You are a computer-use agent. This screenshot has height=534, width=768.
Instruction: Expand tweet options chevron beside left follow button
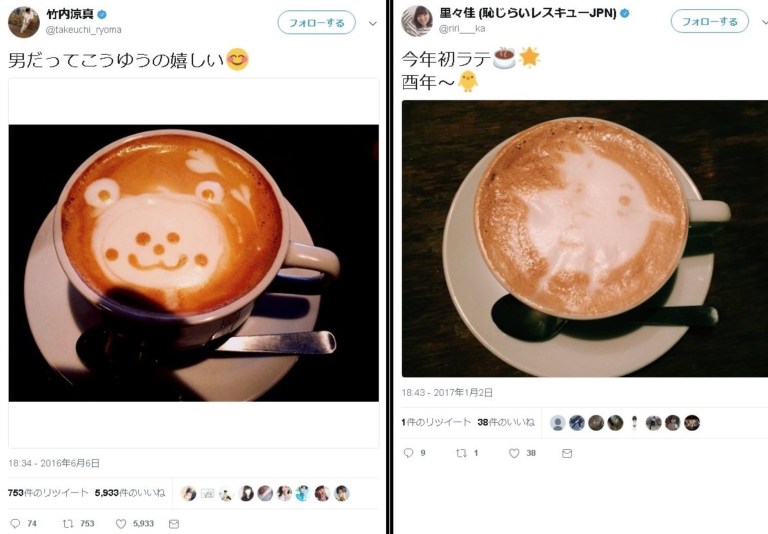coord(373,23)
